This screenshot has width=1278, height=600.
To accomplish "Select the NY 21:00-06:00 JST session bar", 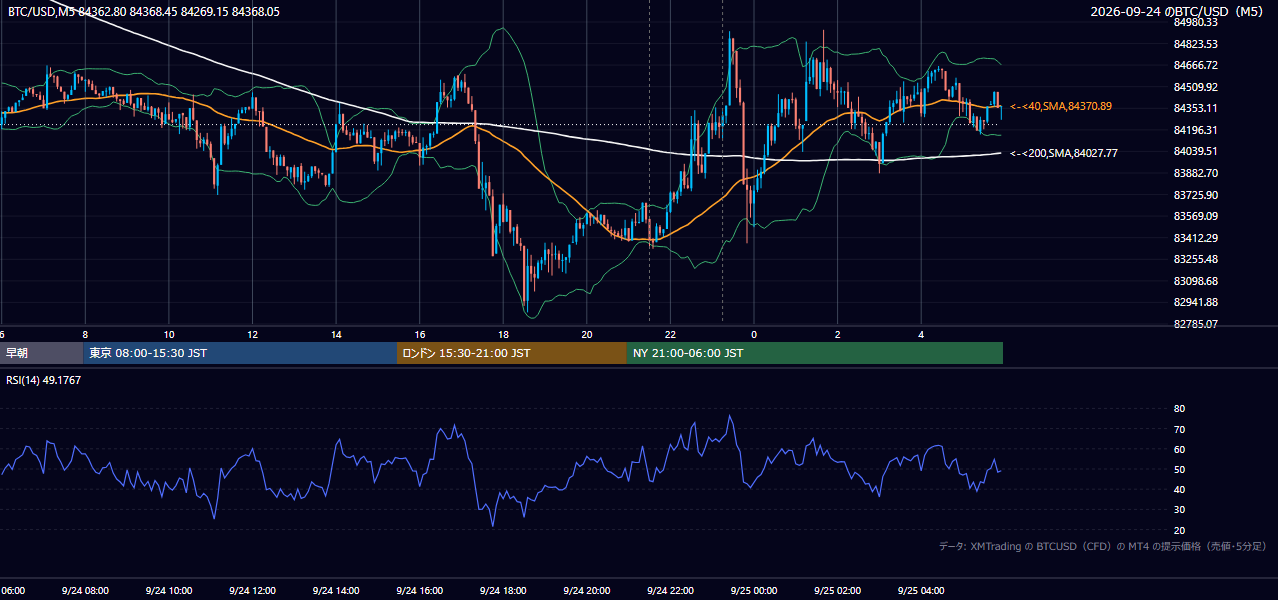I will 815,353.
